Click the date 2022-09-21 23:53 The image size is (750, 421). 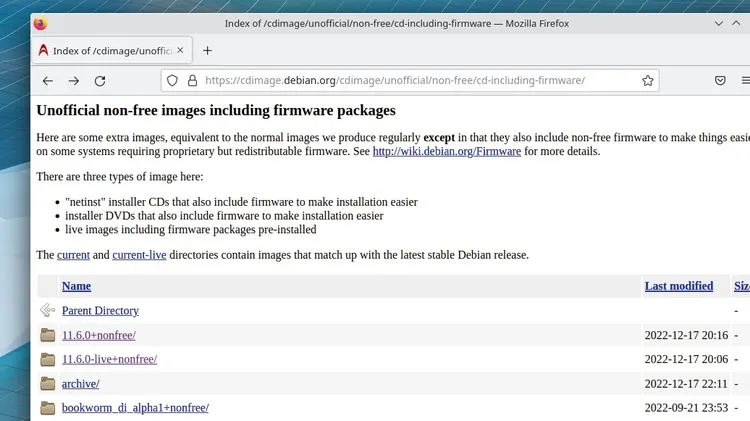tap(686, 408)
